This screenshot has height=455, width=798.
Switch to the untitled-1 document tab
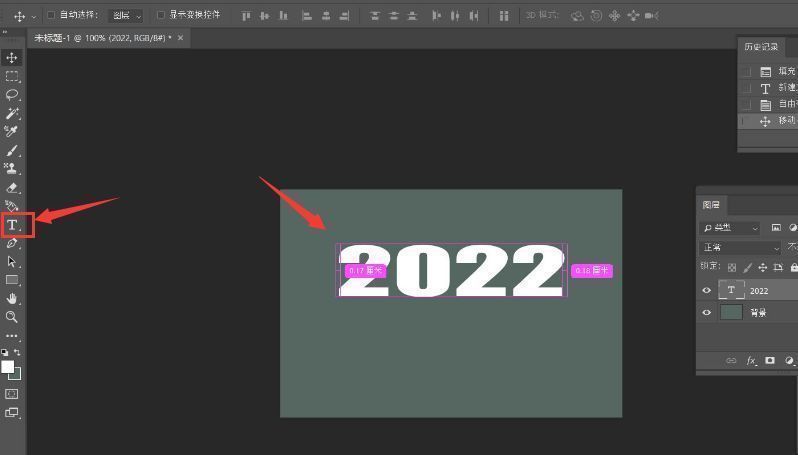pos(100,38)
